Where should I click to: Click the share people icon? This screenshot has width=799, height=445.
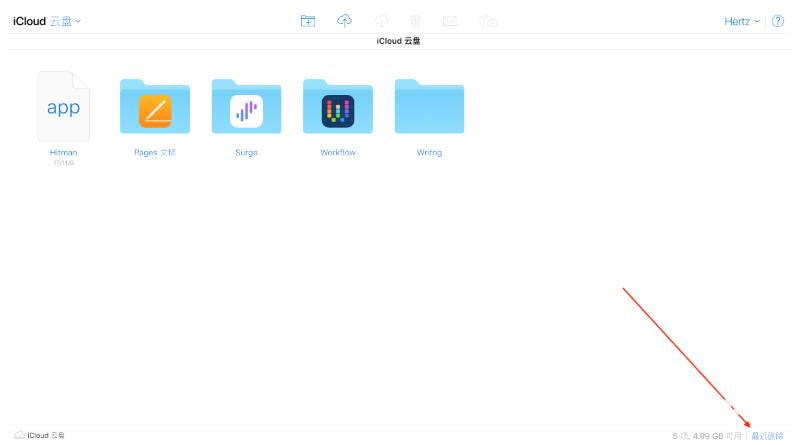[x=488, y=21]
